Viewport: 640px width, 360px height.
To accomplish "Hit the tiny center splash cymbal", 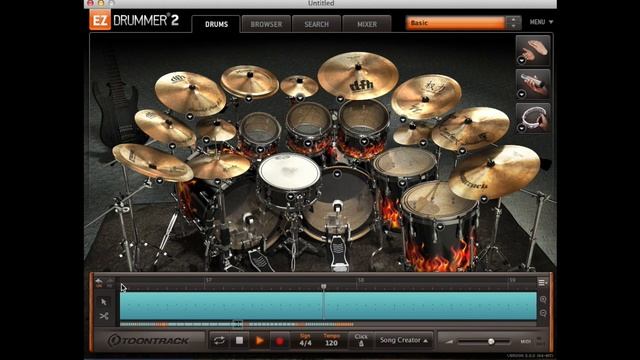I will 299,85.
